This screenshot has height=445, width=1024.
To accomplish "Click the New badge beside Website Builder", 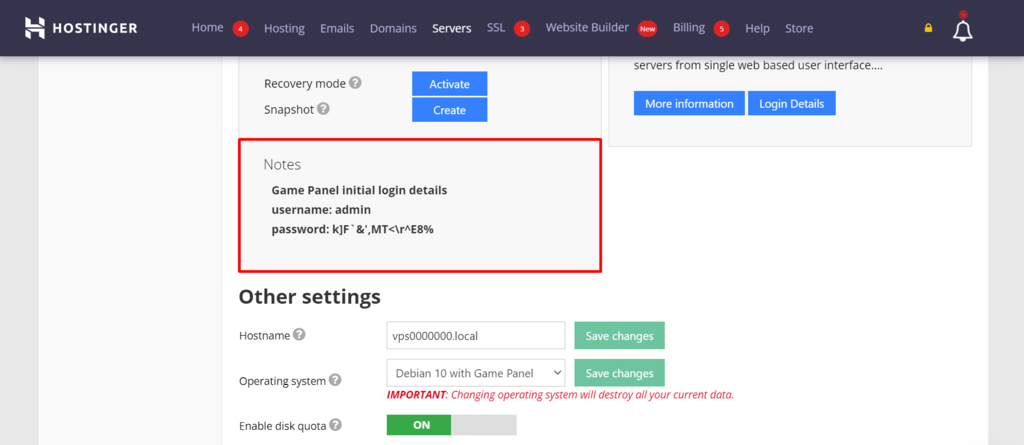I will (x=647, y=29).
